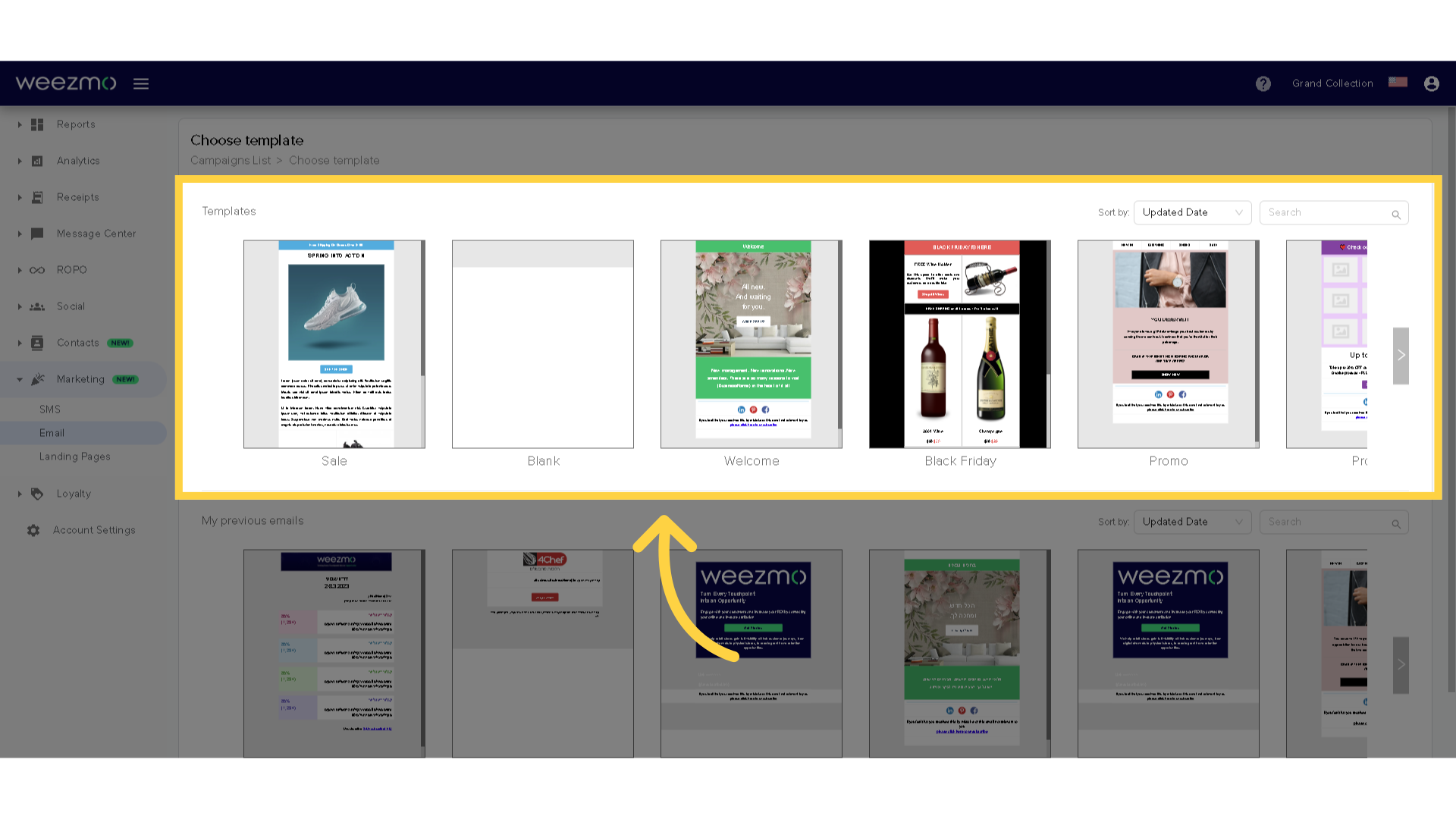The image size is (1456, 819).
Task: Open the 4Chef previous email
Action: pos(543,654)
